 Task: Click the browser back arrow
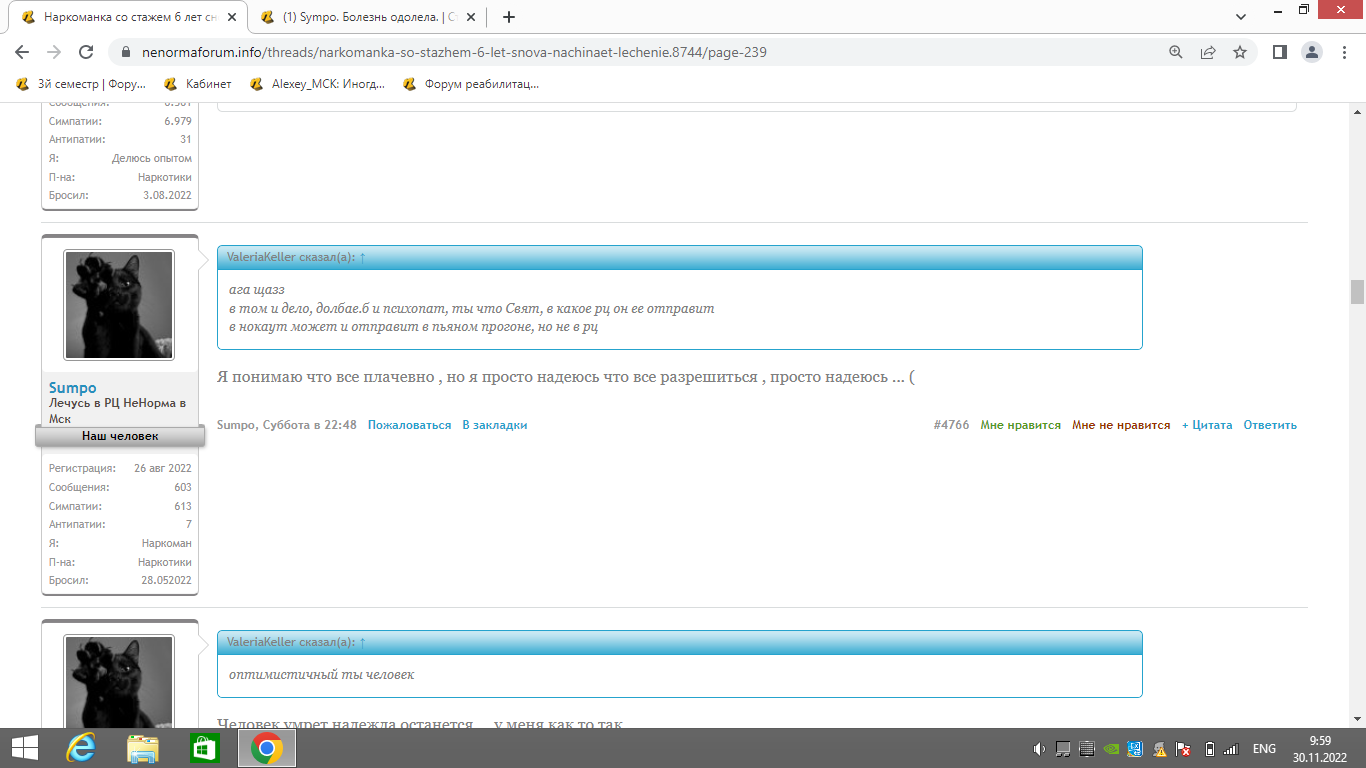(x=22, y=52)
